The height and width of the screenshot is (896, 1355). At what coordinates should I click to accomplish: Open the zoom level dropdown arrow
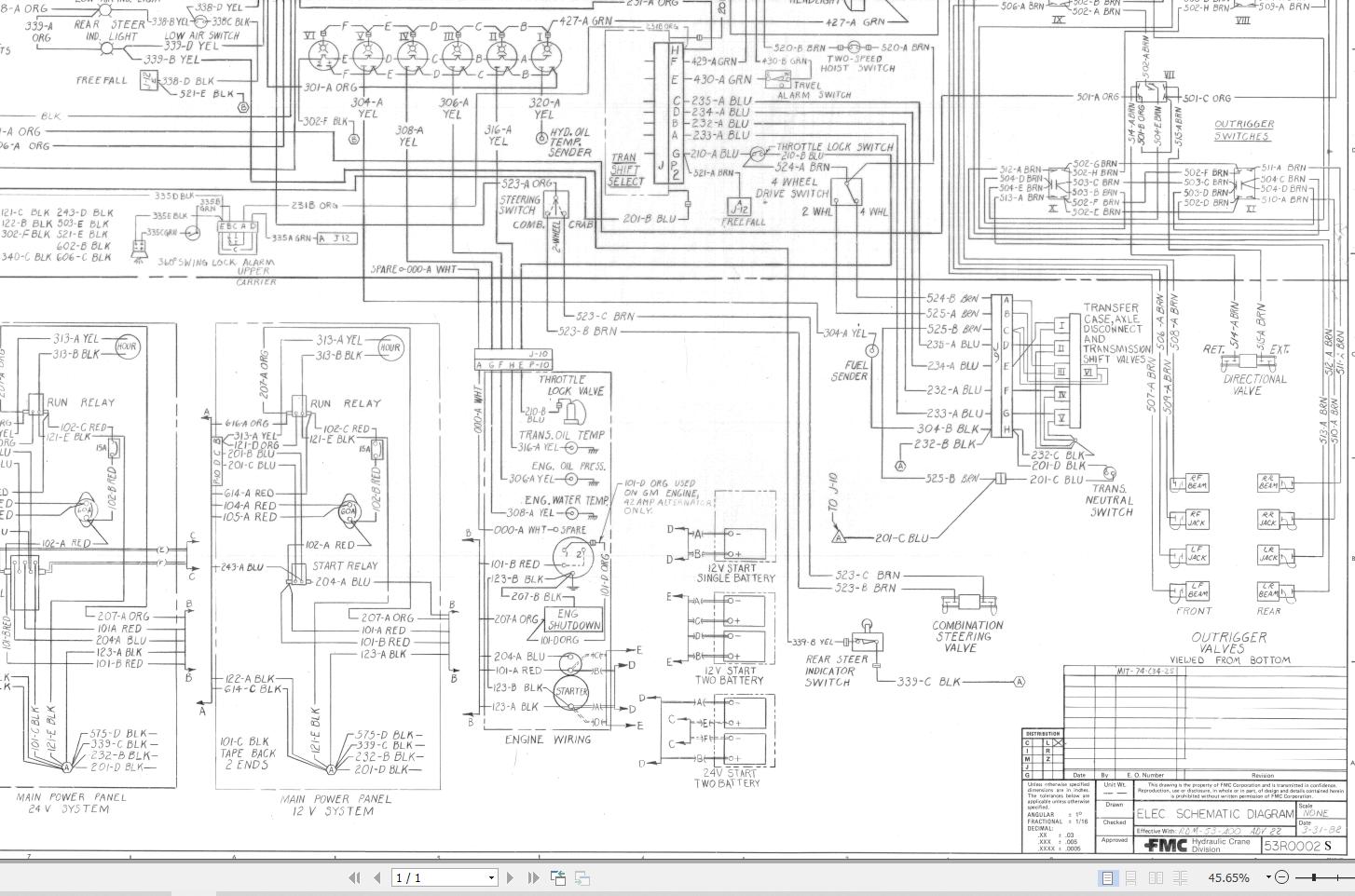pos(1267,877)
